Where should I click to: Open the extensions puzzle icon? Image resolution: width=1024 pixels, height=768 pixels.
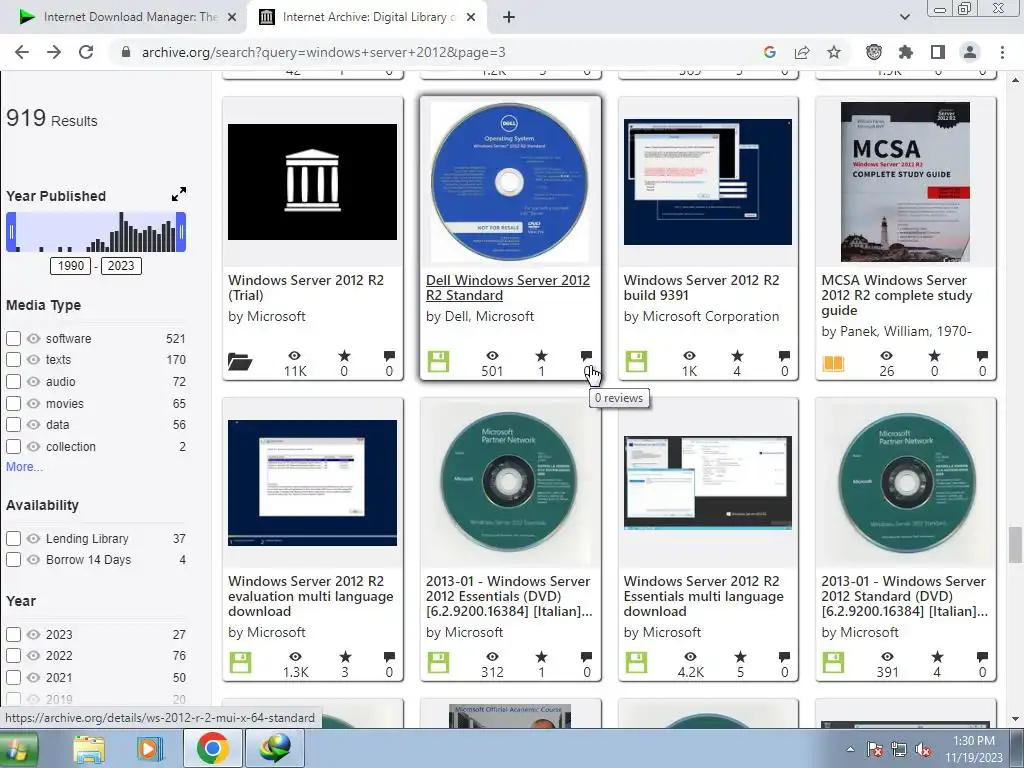pyautogui.click(x=905, y=52)
